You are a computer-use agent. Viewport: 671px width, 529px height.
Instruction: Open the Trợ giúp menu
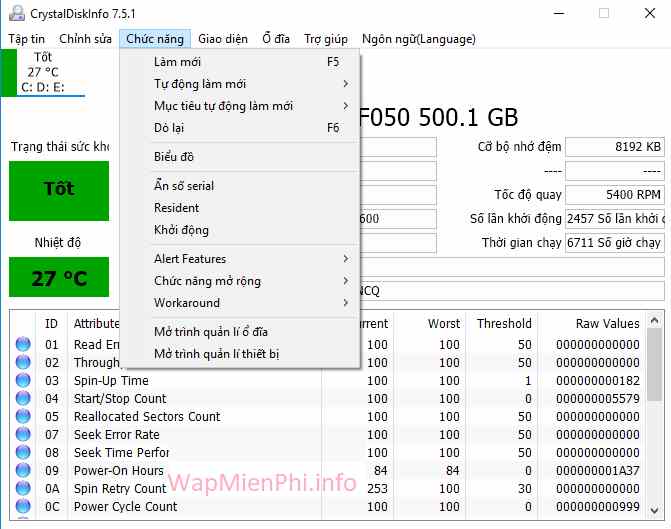coord(326,39)
